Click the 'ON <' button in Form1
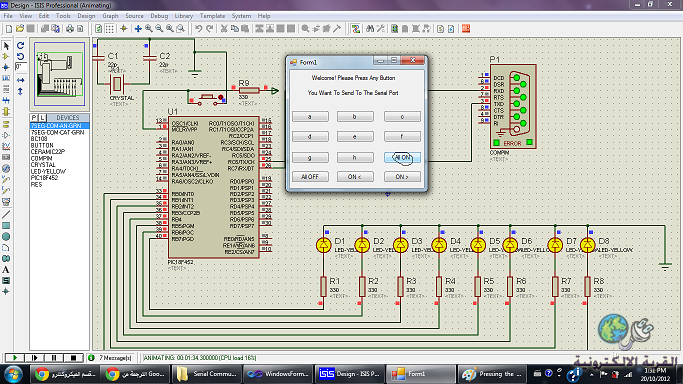Viewport: 683px width, 384px height. point(355,177)
